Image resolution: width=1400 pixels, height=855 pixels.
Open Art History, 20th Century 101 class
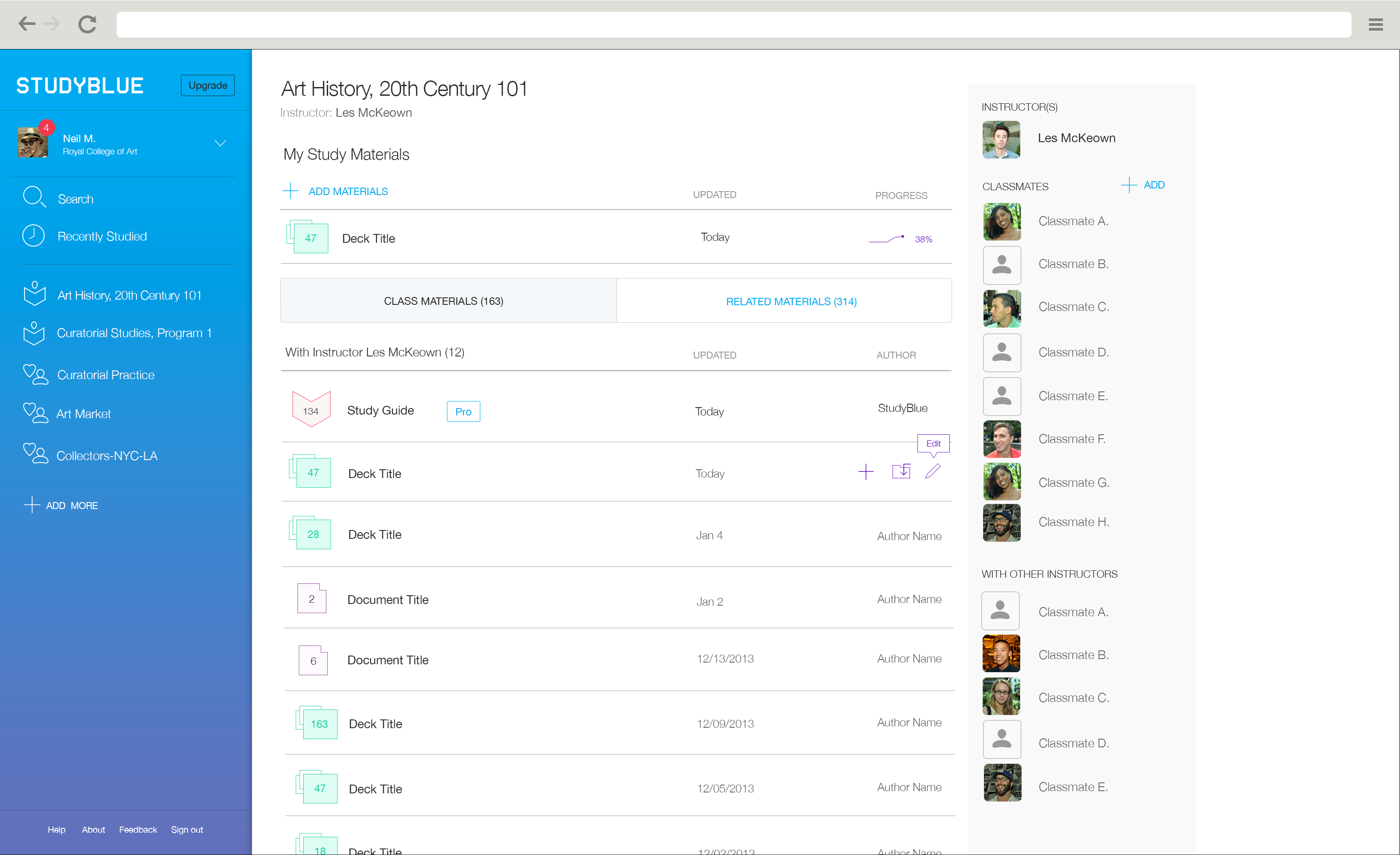pos(129,295)
